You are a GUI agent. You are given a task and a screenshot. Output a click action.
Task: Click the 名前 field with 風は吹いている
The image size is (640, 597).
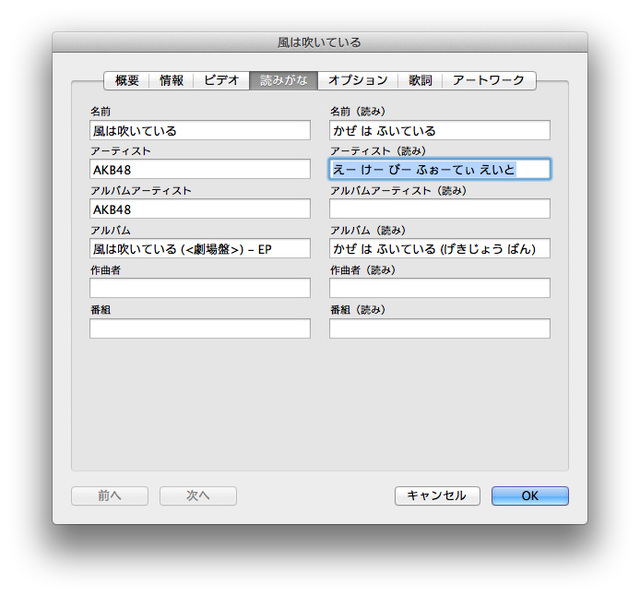[x=200, y=130]
